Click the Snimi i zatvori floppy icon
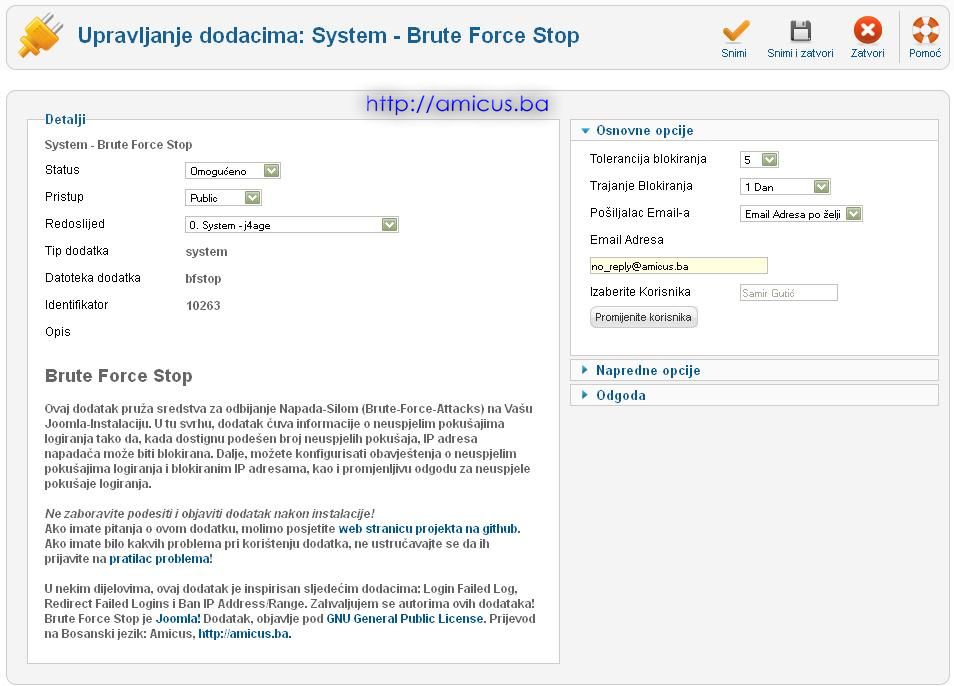The height and width of the screenshot is (686, 954). point(800,30)
